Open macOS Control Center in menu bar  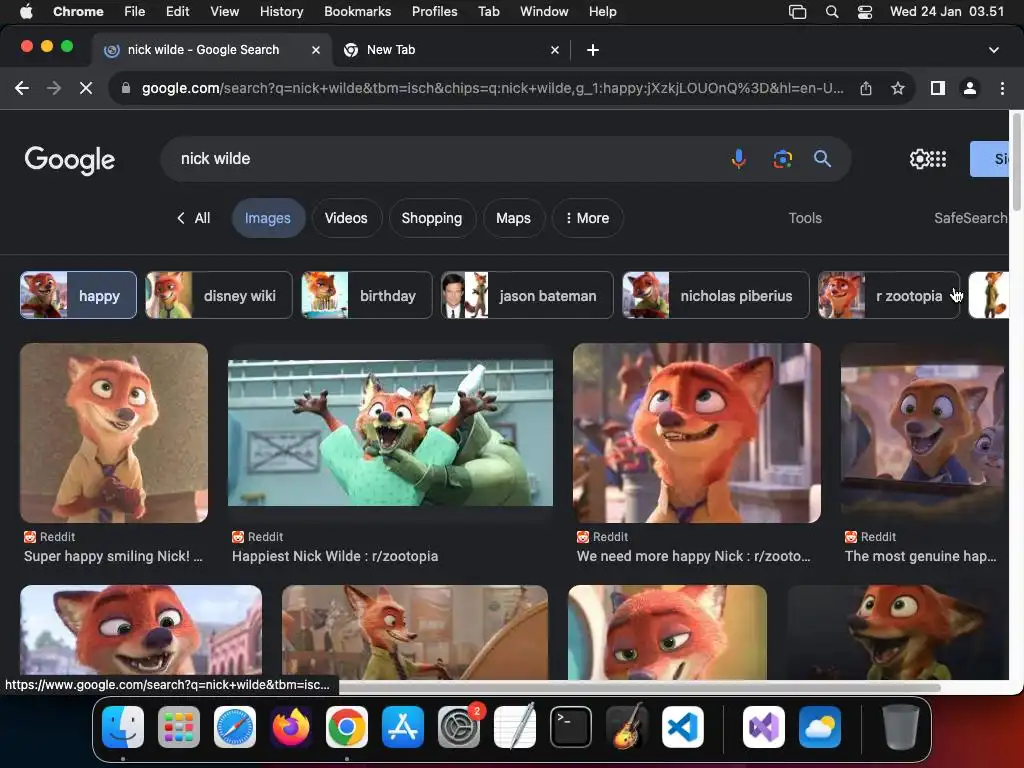point(865,12)
